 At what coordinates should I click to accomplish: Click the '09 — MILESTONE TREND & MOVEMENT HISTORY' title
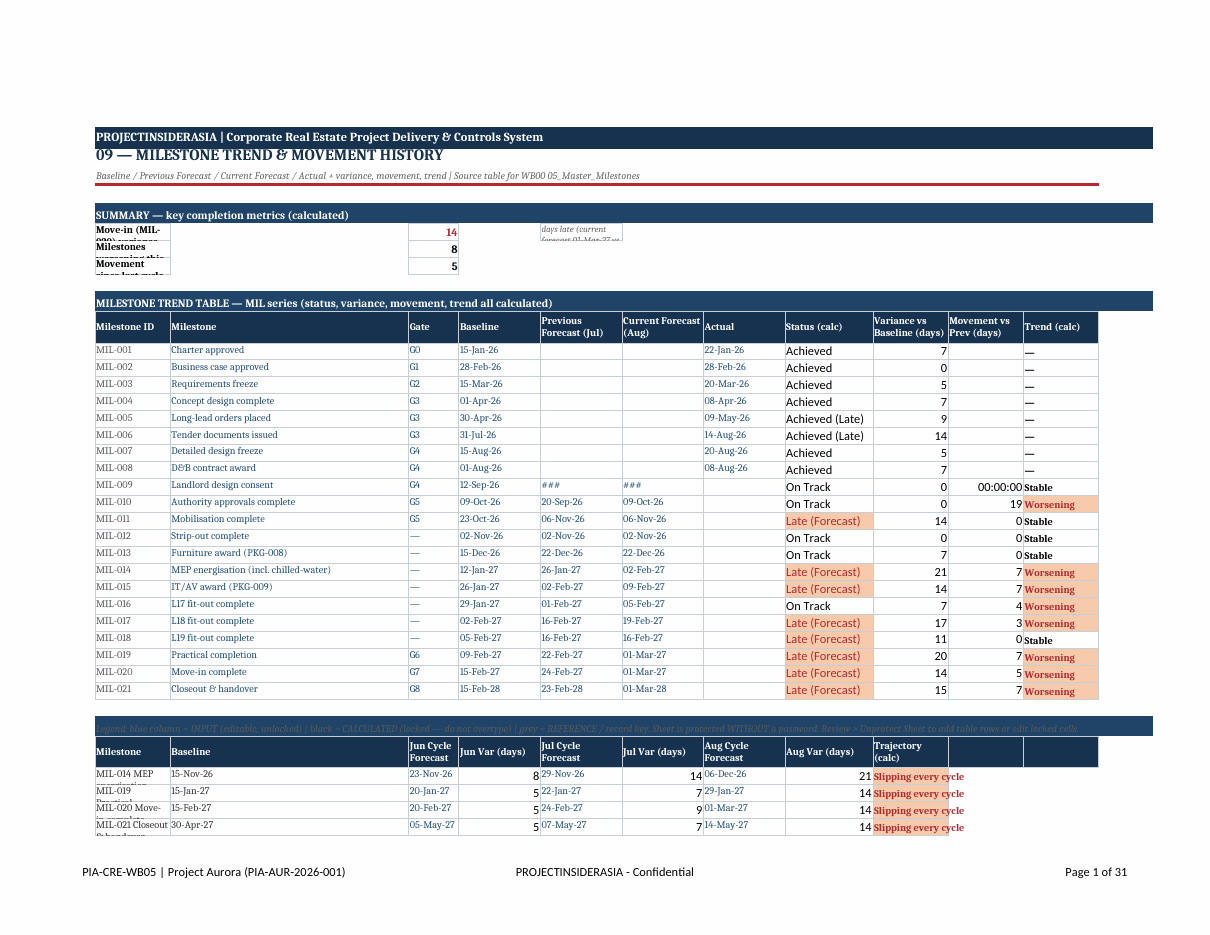269,156
